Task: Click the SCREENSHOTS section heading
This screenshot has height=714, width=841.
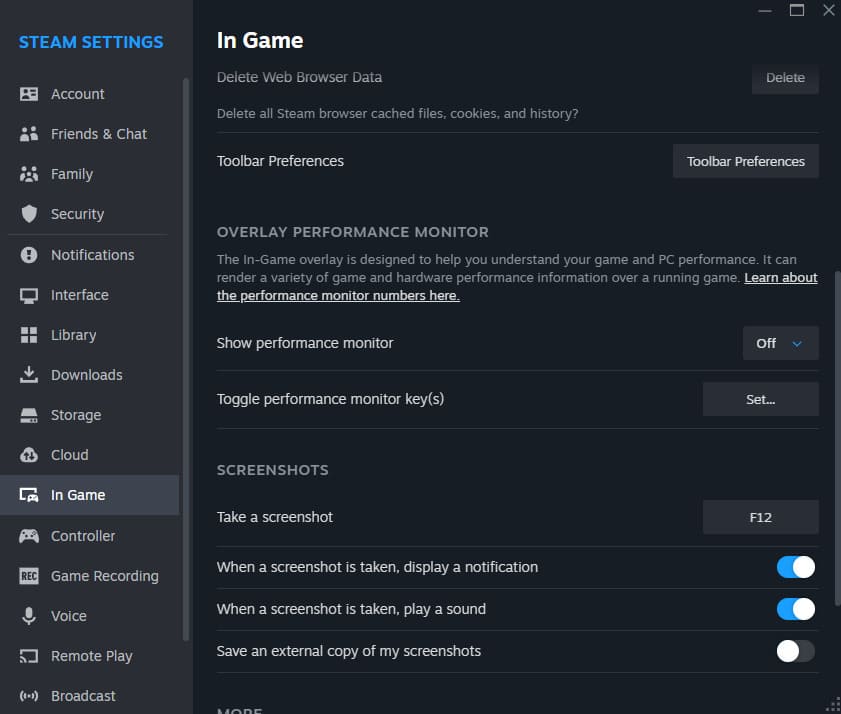Action: (272, 470)
